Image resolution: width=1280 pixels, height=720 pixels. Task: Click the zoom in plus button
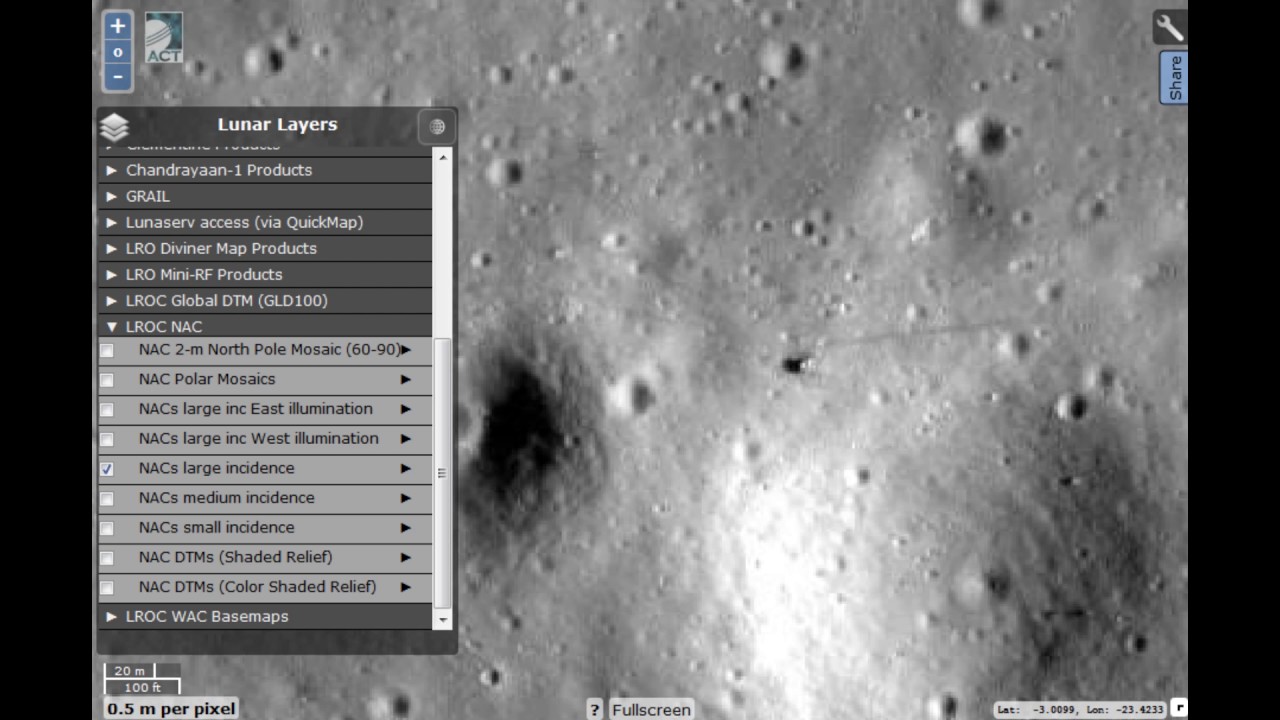(118, 26)
